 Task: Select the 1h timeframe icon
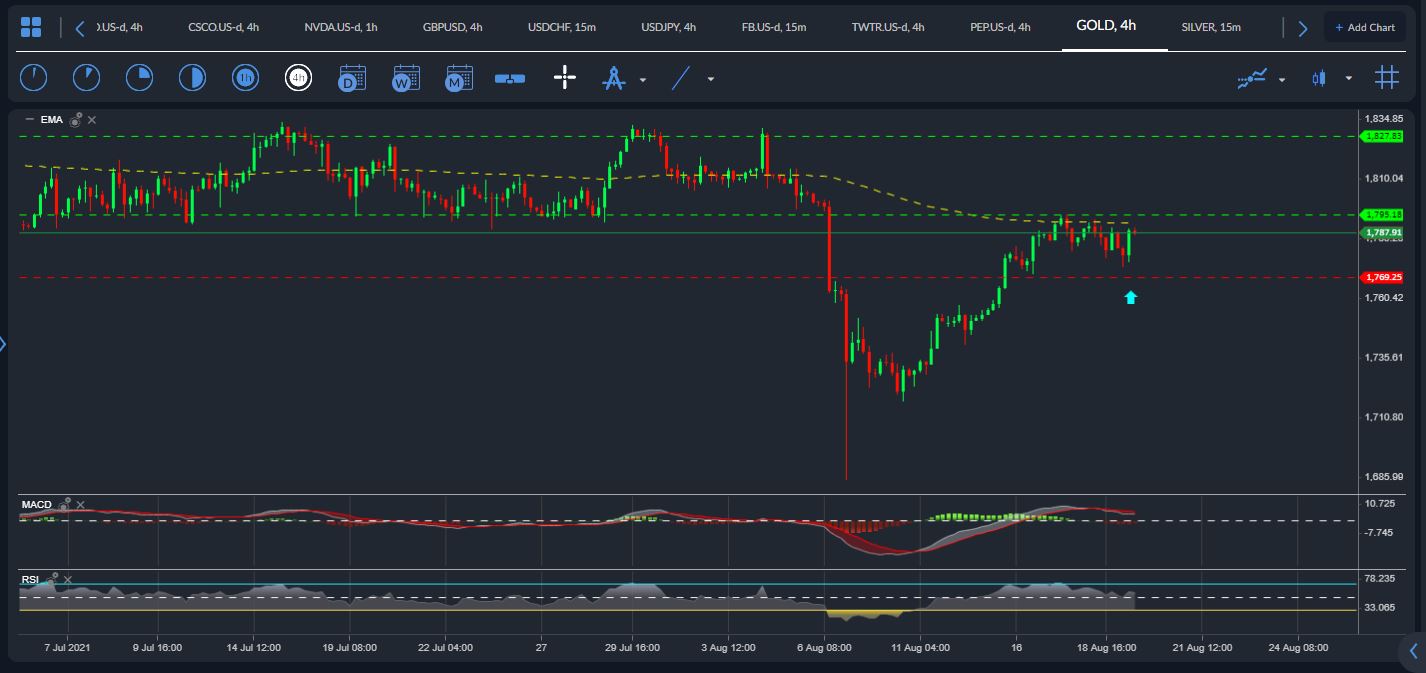245,78
